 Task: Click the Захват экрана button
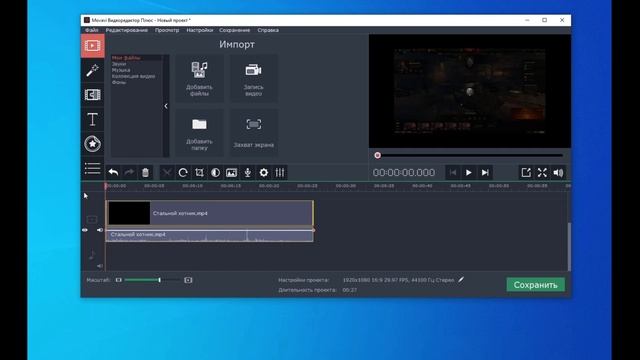(253, 133)
